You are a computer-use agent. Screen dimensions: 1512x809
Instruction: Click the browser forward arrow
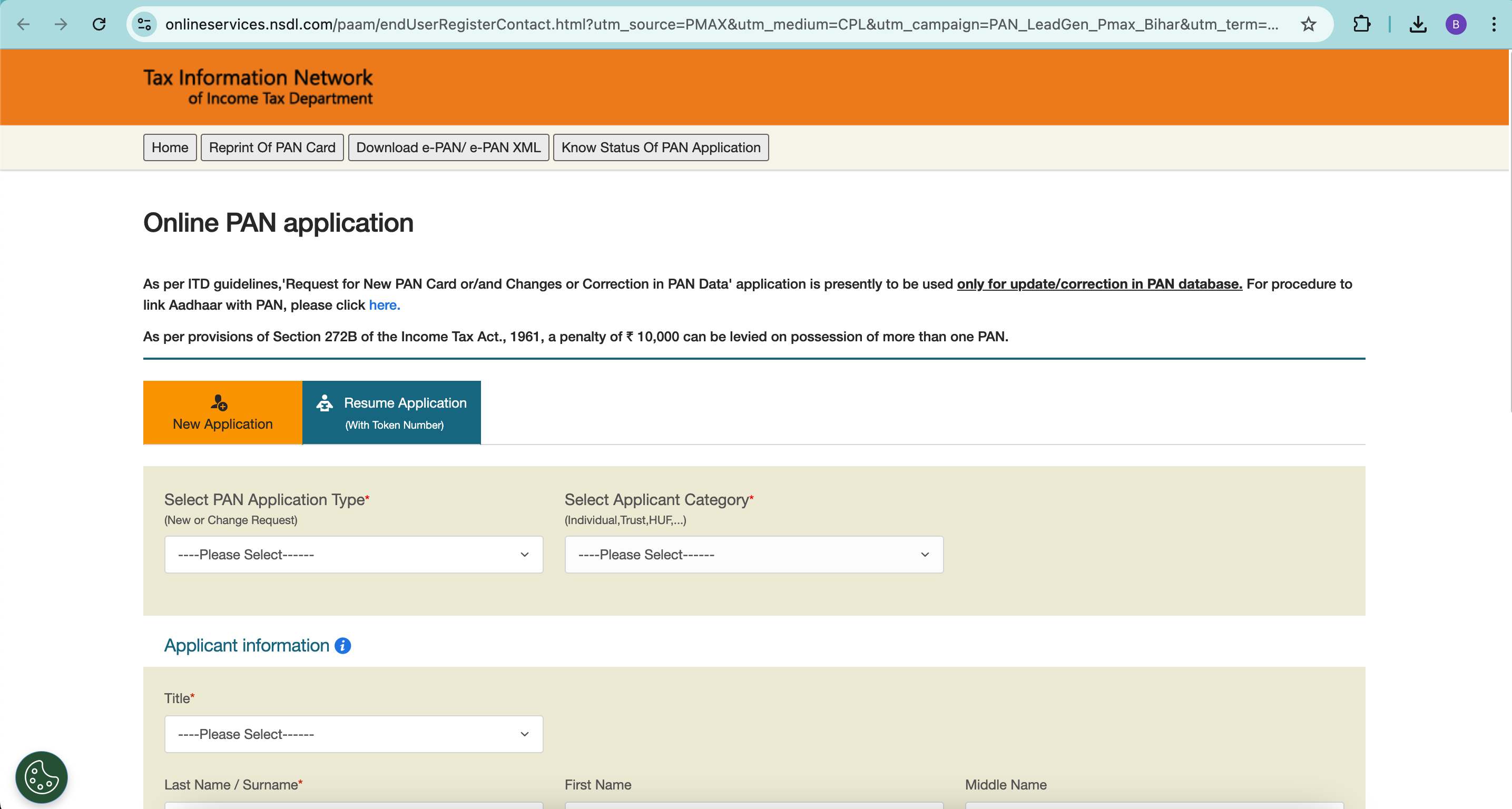point(61,24)
